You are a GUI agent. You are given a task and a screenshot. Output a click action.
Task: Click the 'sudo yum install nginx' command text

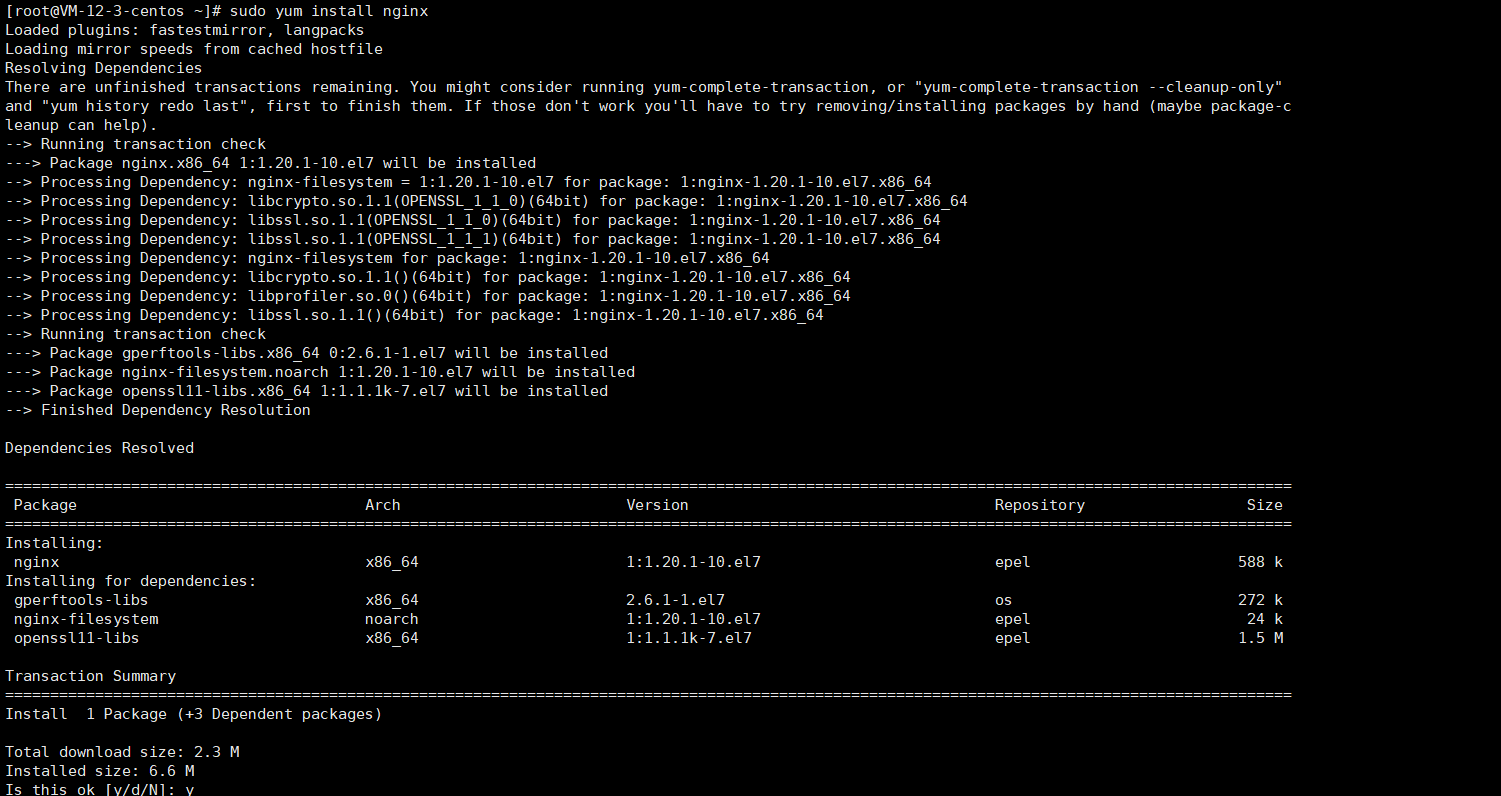329,11
